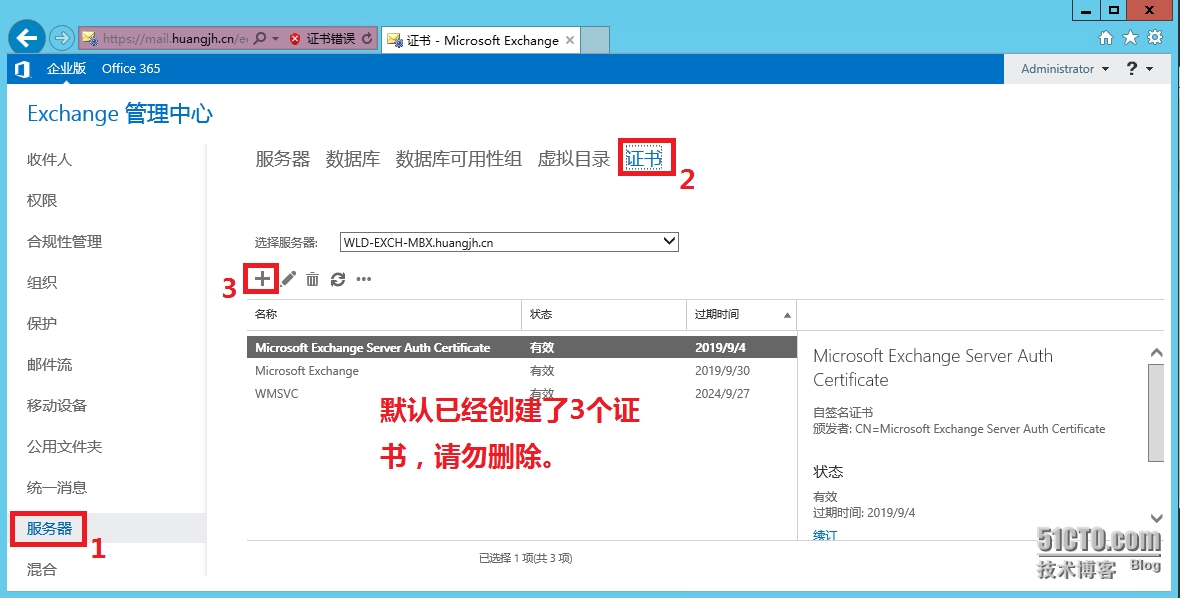
Task: Open 统一消息 in the left navigation
Action: point(56,487)
